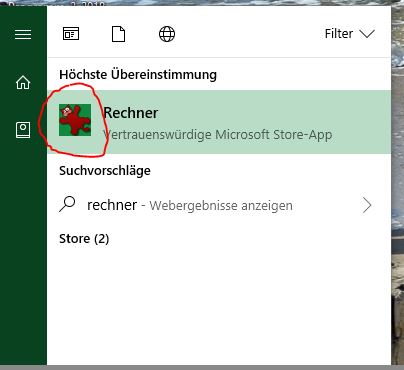Filter results by Apps icon
This screenshot has height=370, width=404.
(x=71, y=34)
